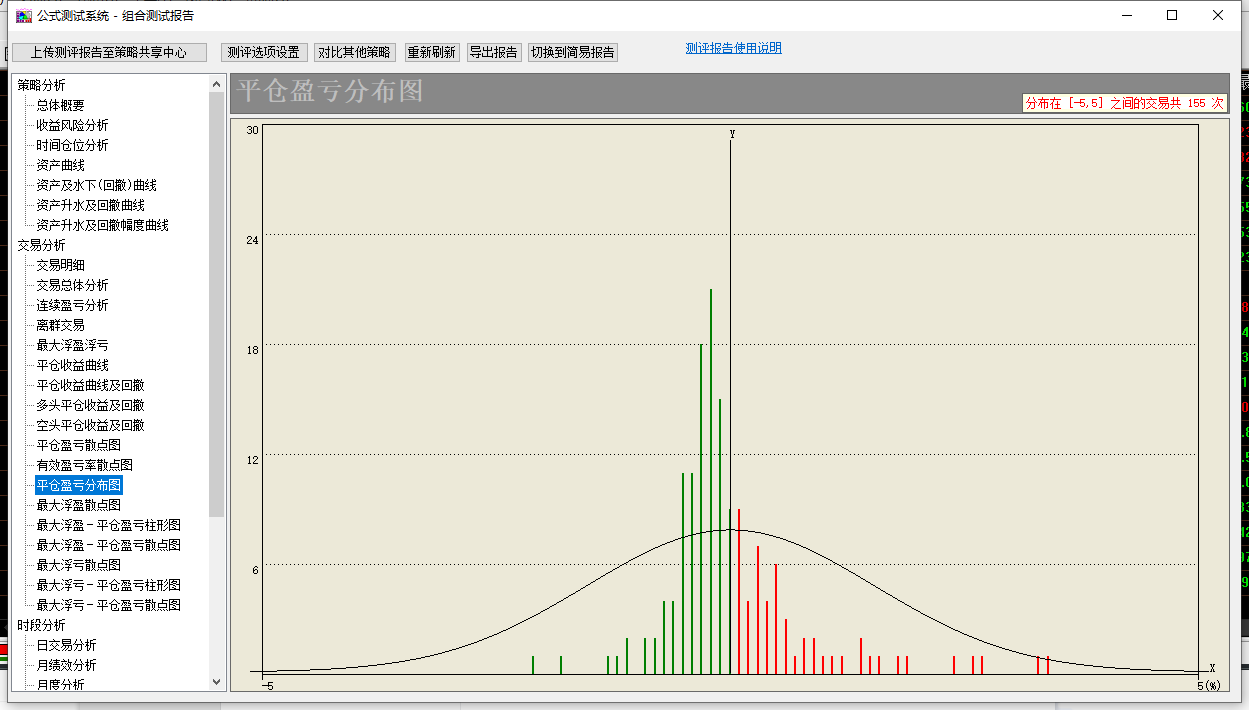The width and height of the screenshot is (1249, 710).
Task: Show 平仓收益曲线
Action: (73, 365)
